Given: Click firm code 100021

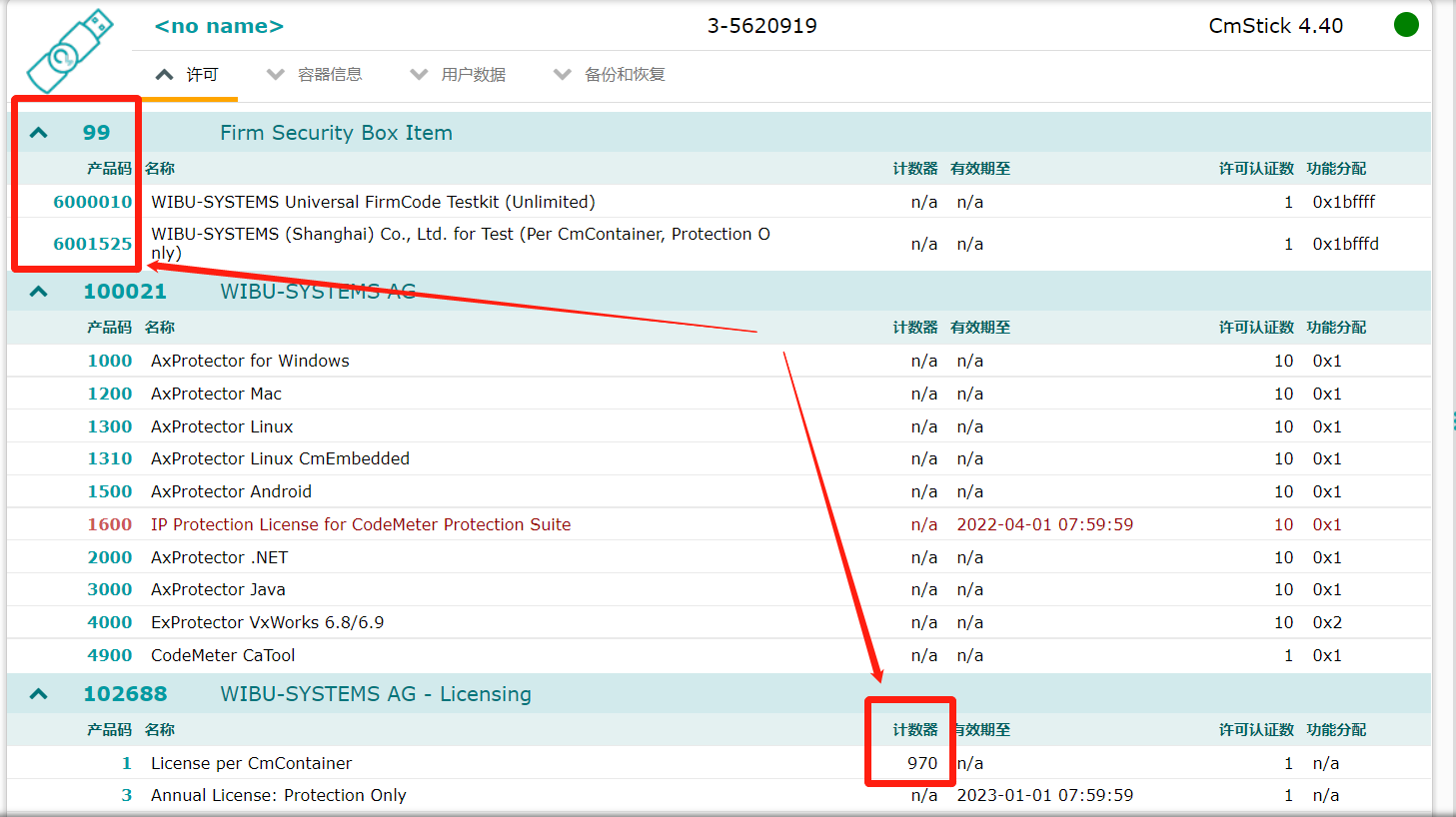Looking at the screenshot, I should [x=125, y=292].
